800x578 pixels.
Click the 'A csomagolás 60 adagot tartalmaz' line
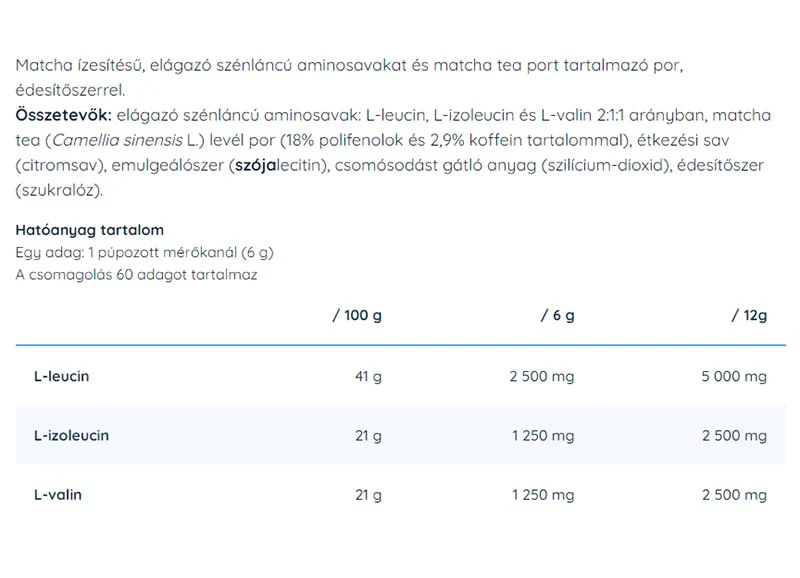(136, 275)
